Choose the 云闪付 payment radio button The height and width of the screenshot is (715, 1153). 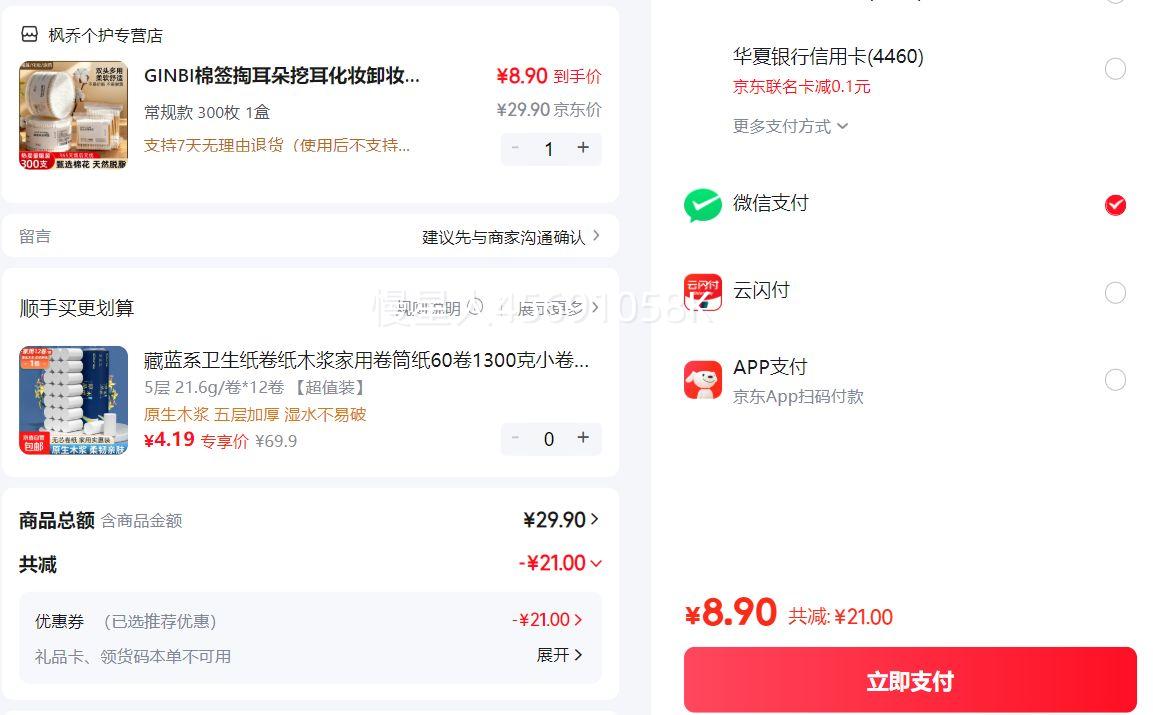(x=1114, y=292)
